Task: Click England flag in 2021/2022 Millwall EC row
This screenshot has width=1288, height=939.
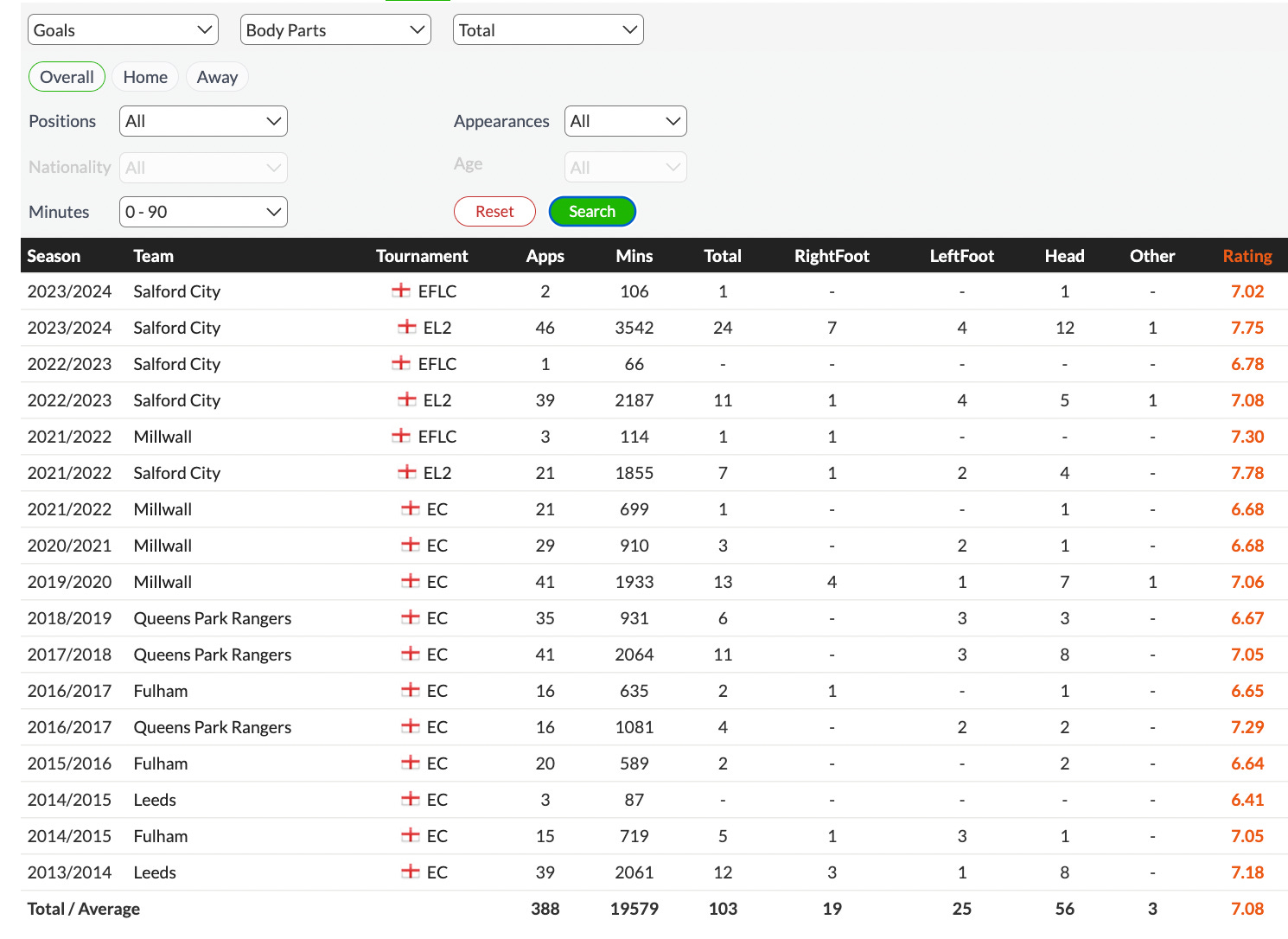Action: pyautogui.click(x=411, y=508)
